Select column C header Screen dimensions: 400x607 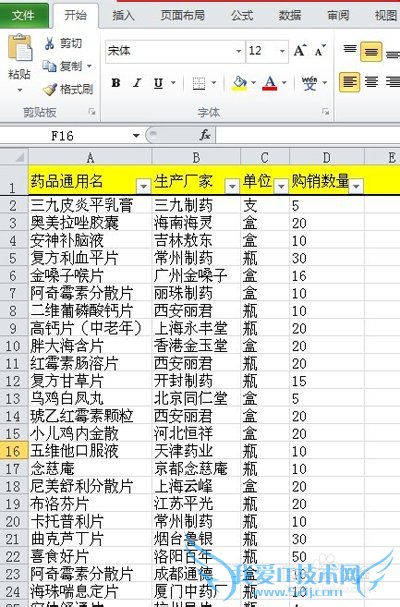click(264, 158)
